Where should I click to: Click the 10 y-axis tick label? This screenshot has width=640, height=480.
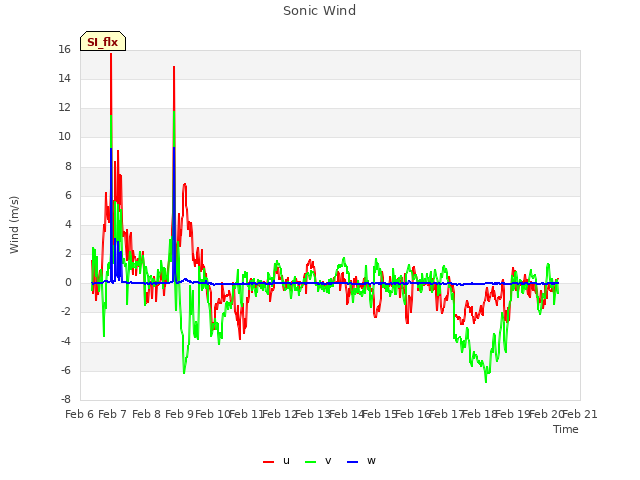(x=64, y=137)
